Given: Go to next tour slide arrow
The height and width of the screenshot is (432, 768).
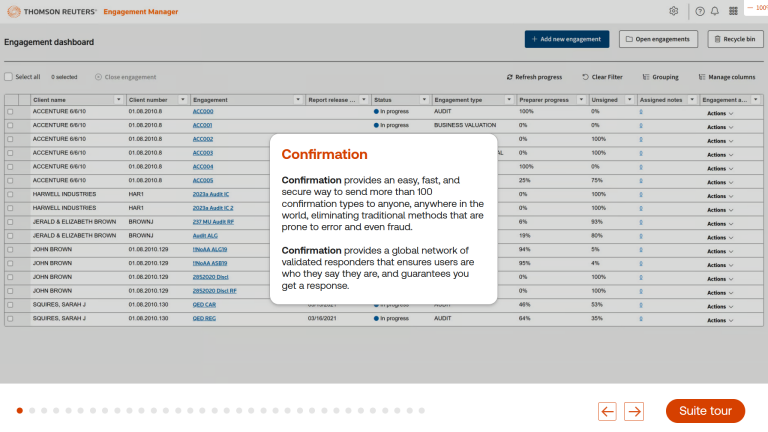Looking at the screenshot, I should pos(634,411).
